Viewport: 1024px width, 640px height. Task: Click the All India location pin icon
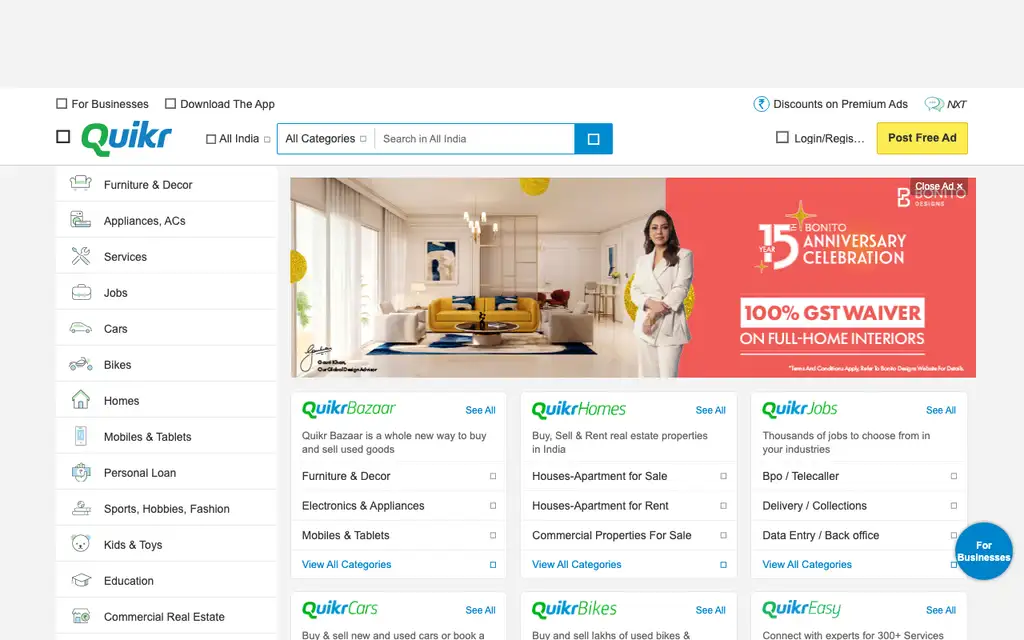pos(211,139)
